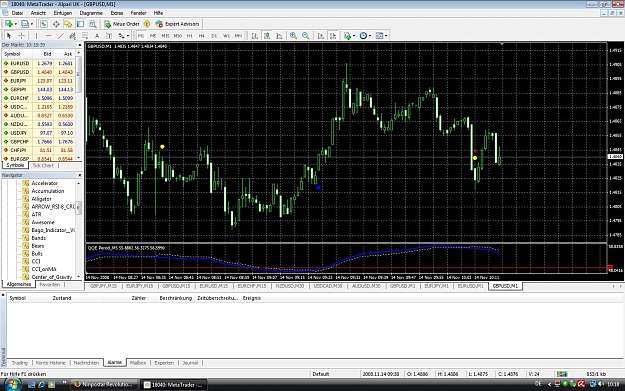This screenshot has width=625, height=391.
Task: Select the Horizontal Line drawing tool
Action: 48,36
